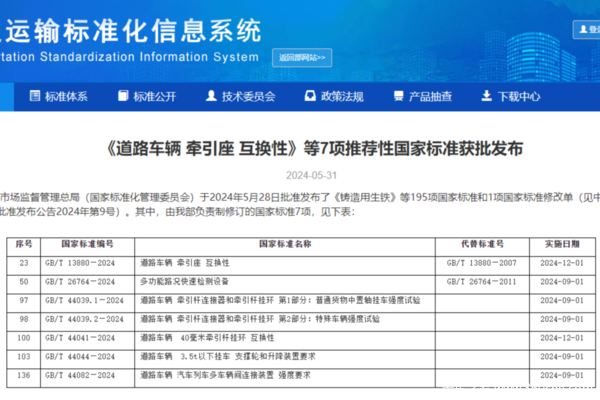Screen dimensions: 600x400
Task: Select the GB/T 44039.1-2024 table row
Action: click(300, 300)
